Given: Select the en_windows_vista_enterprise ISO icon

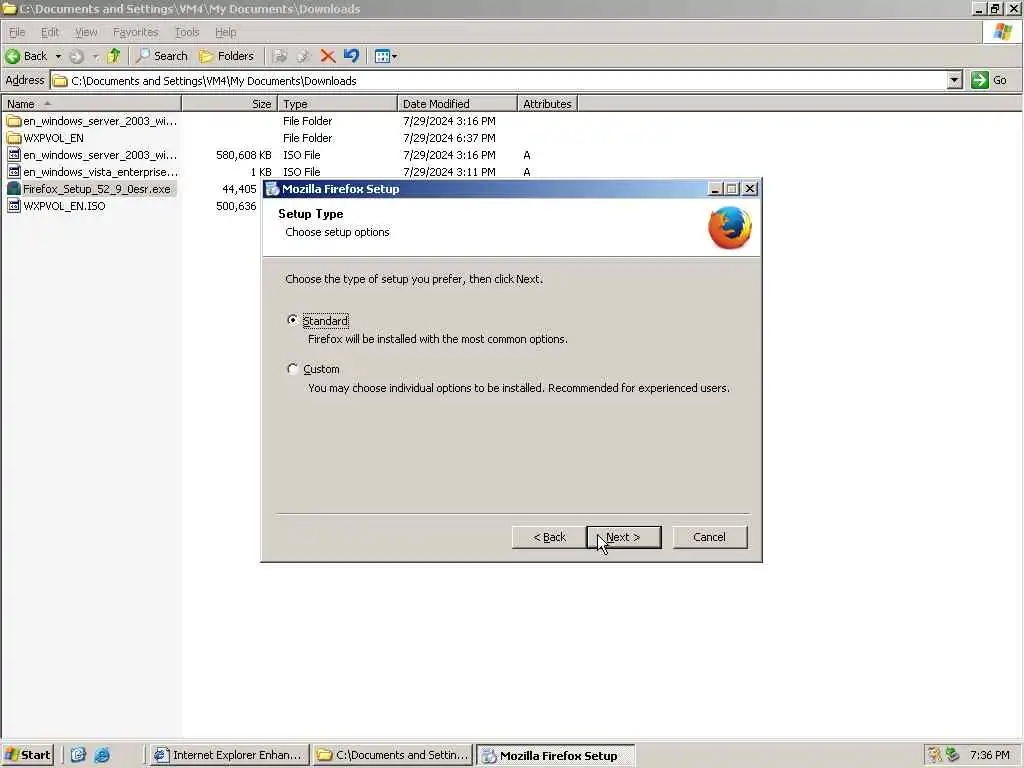Looking at the screenshot, I should [14, 172].
